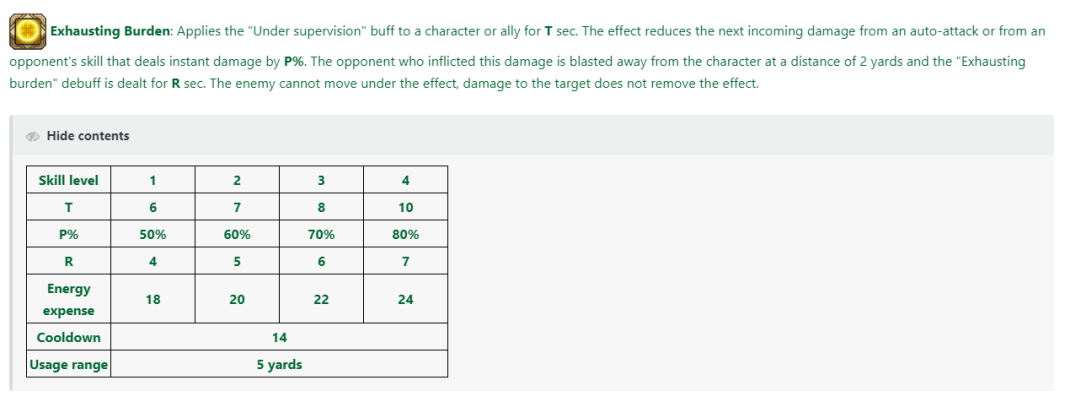1065x402 pixels.
Task: Click the 5 yards usage range cell
Action: [279, 365]
